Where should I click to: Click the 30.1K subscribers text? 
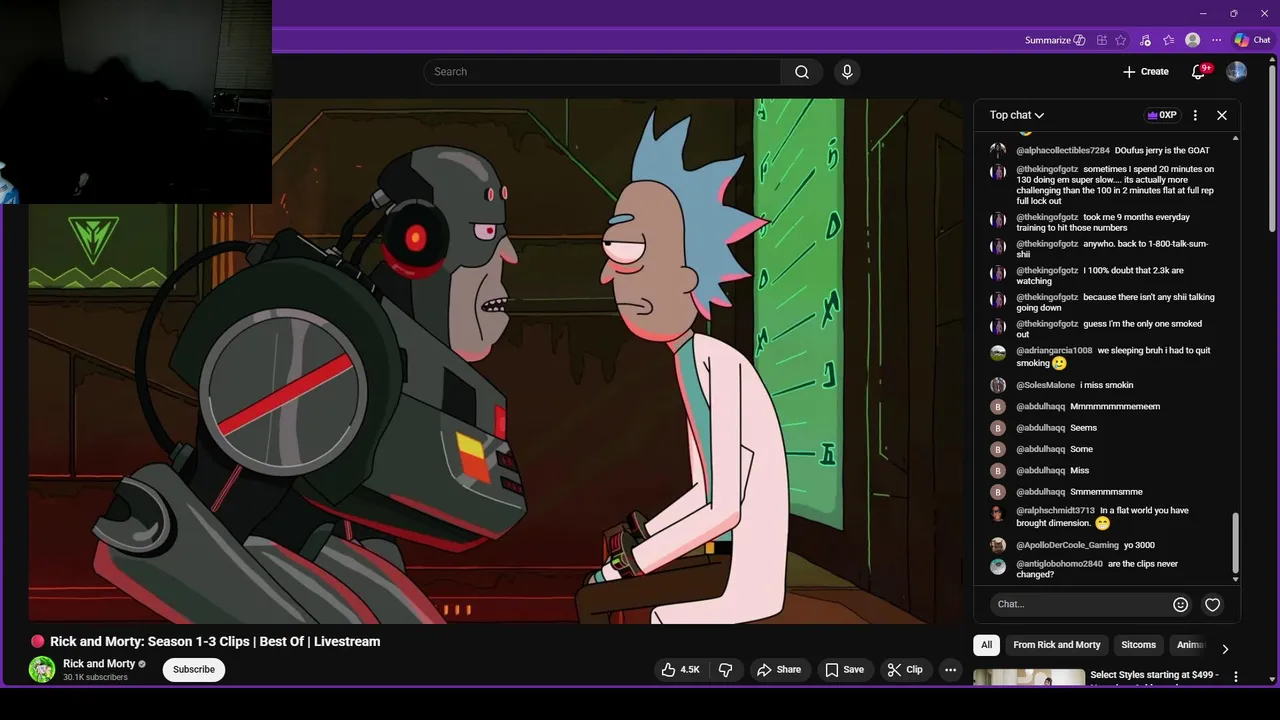tap(95, 678)
